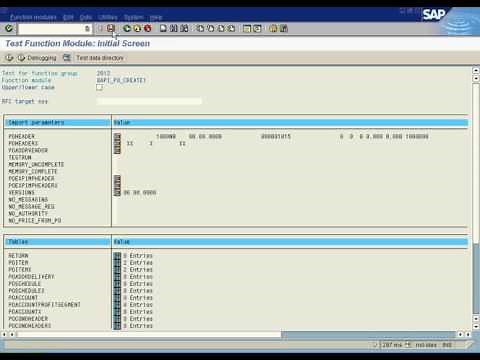
Task: Click the Find binoculars icon
Action: 174,28
